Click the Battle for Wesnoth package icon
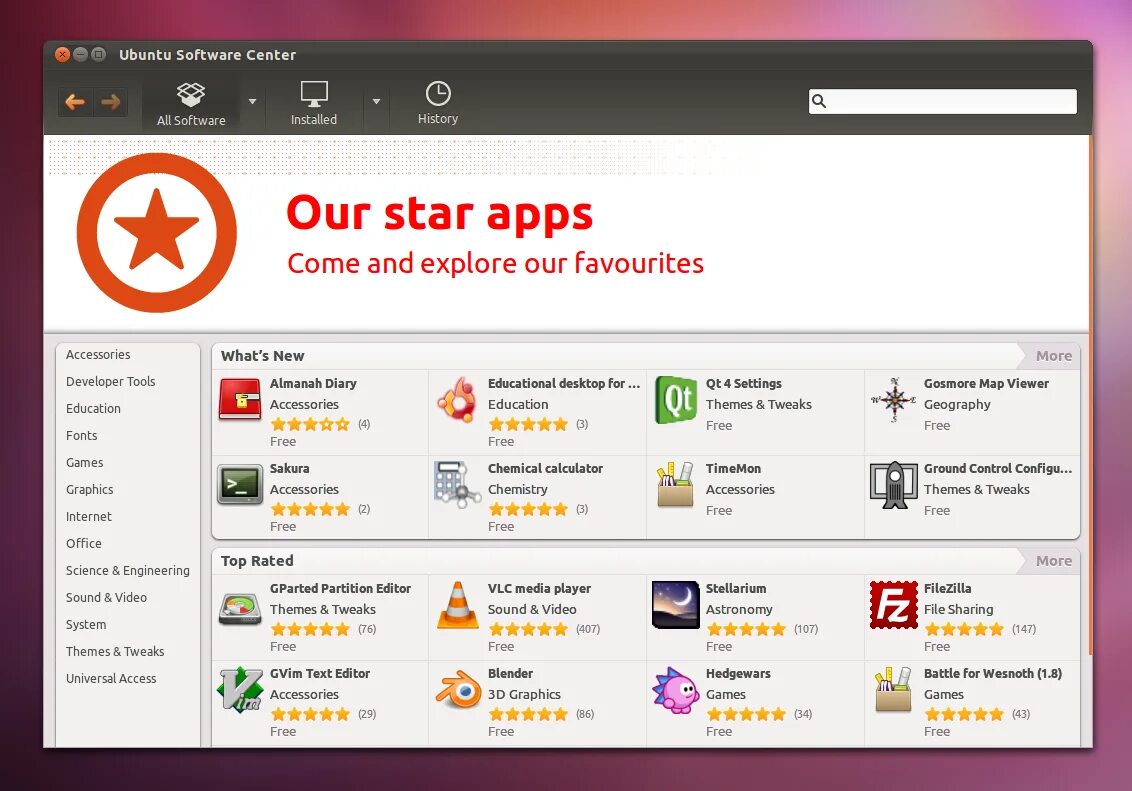This screenshot has height=791, width=1132. click(x=894, y=689)
